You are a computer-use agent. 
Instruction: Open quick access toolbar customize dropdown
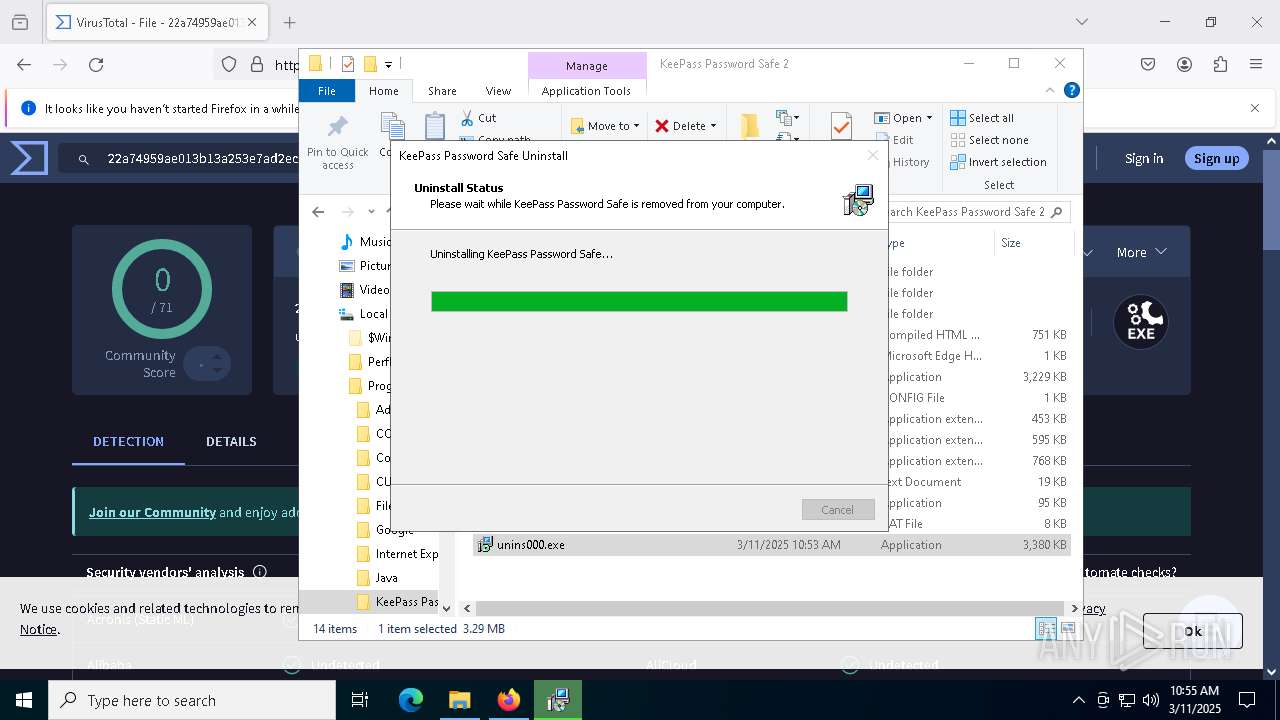pos(388,64)
